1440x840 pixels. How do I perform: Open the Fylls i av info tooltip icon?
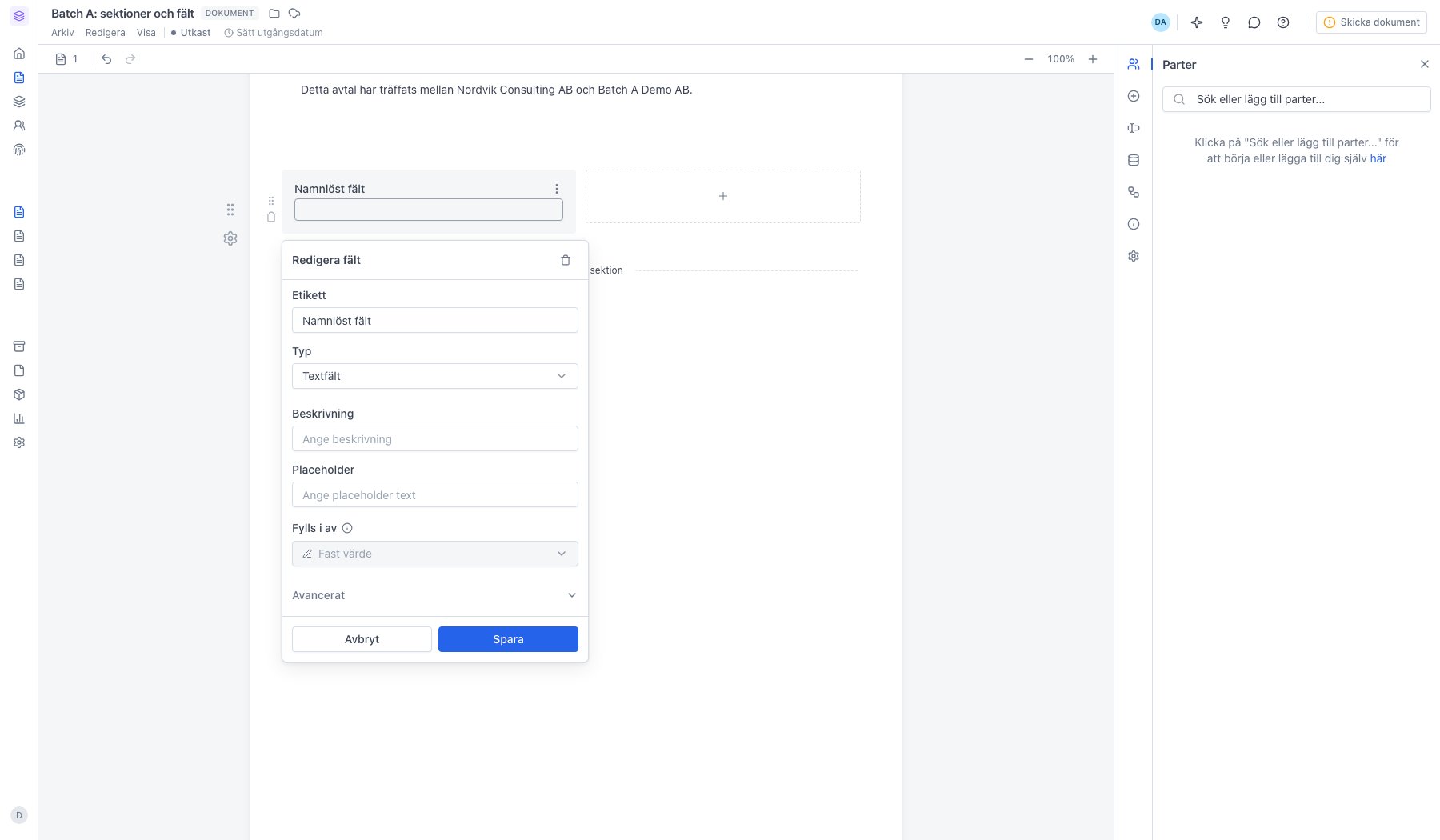coord(347,528)
